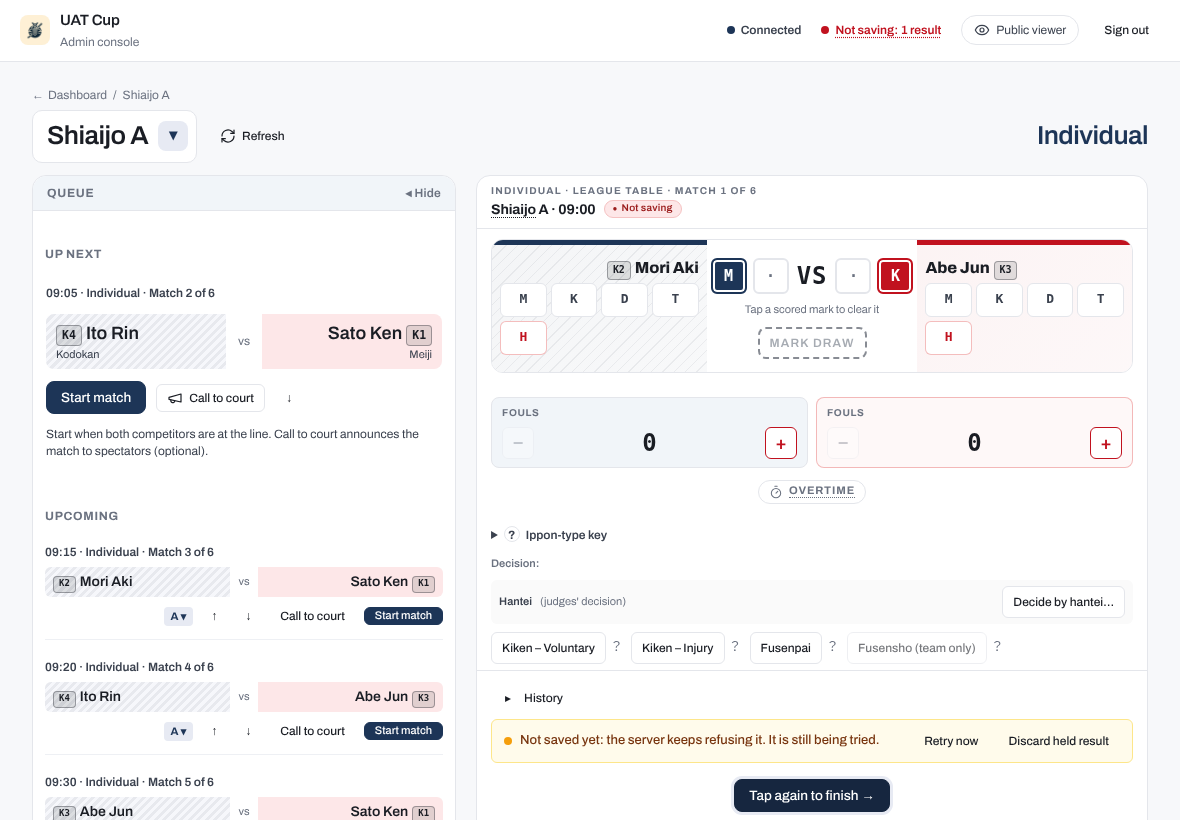Screen dimensions: 1180x820
Task: Award Tsuki (T) to Abe Jun
Action: tap(1100, 299)
